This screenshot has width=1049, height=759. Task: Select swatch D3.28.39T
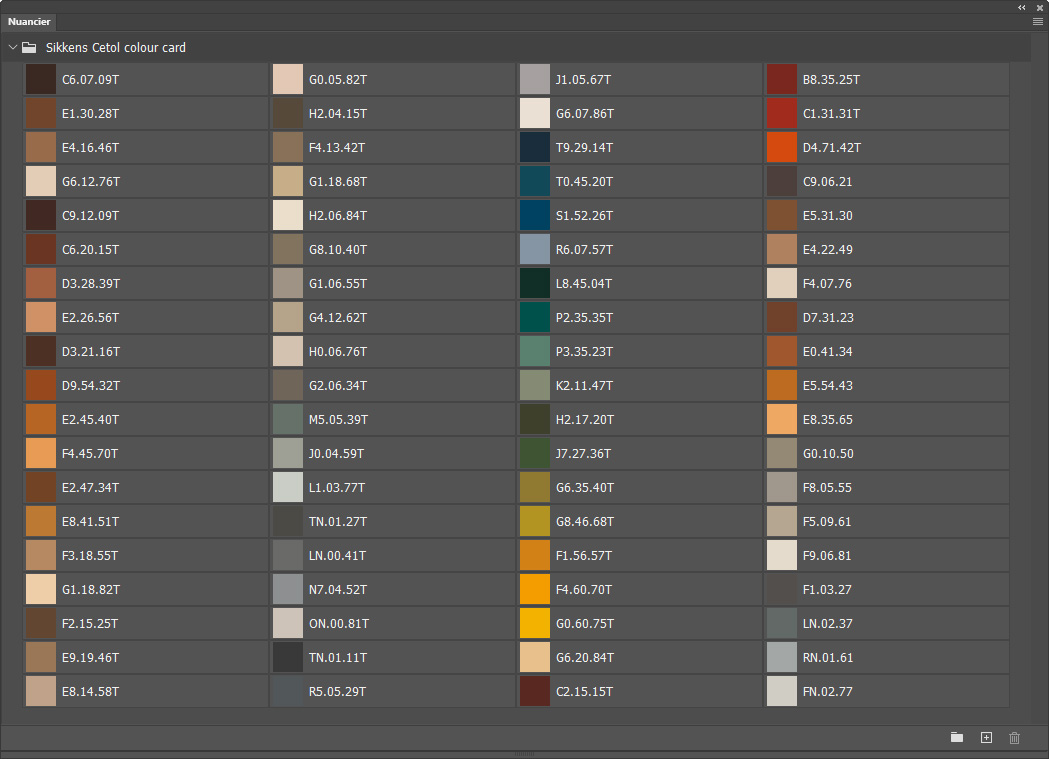(41, 284)
